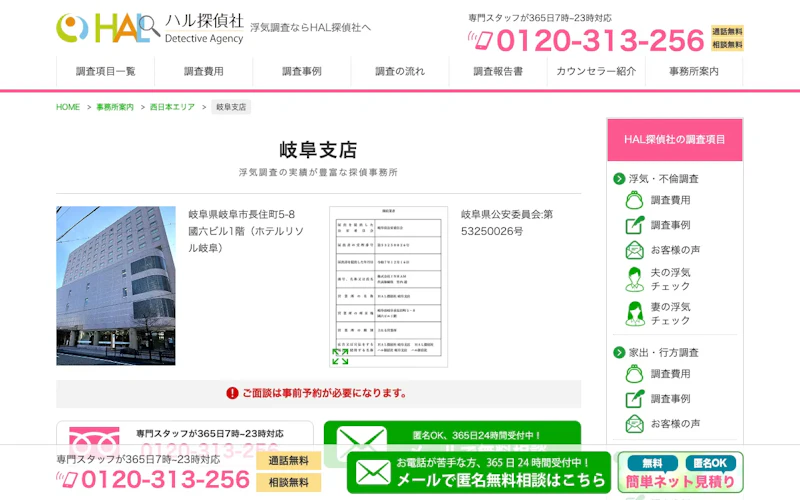This screenshot has width=800, height=500.
Task: Open the 調査費用 navigation item
Action: click(204, 71)
